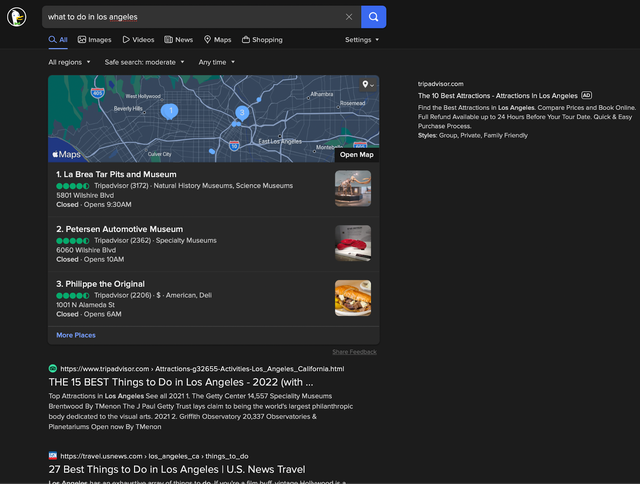Open the 'The 10 Best Attractions' ad title
The image size is (640, 484).
pyautogui.click(x=498, y=95)
